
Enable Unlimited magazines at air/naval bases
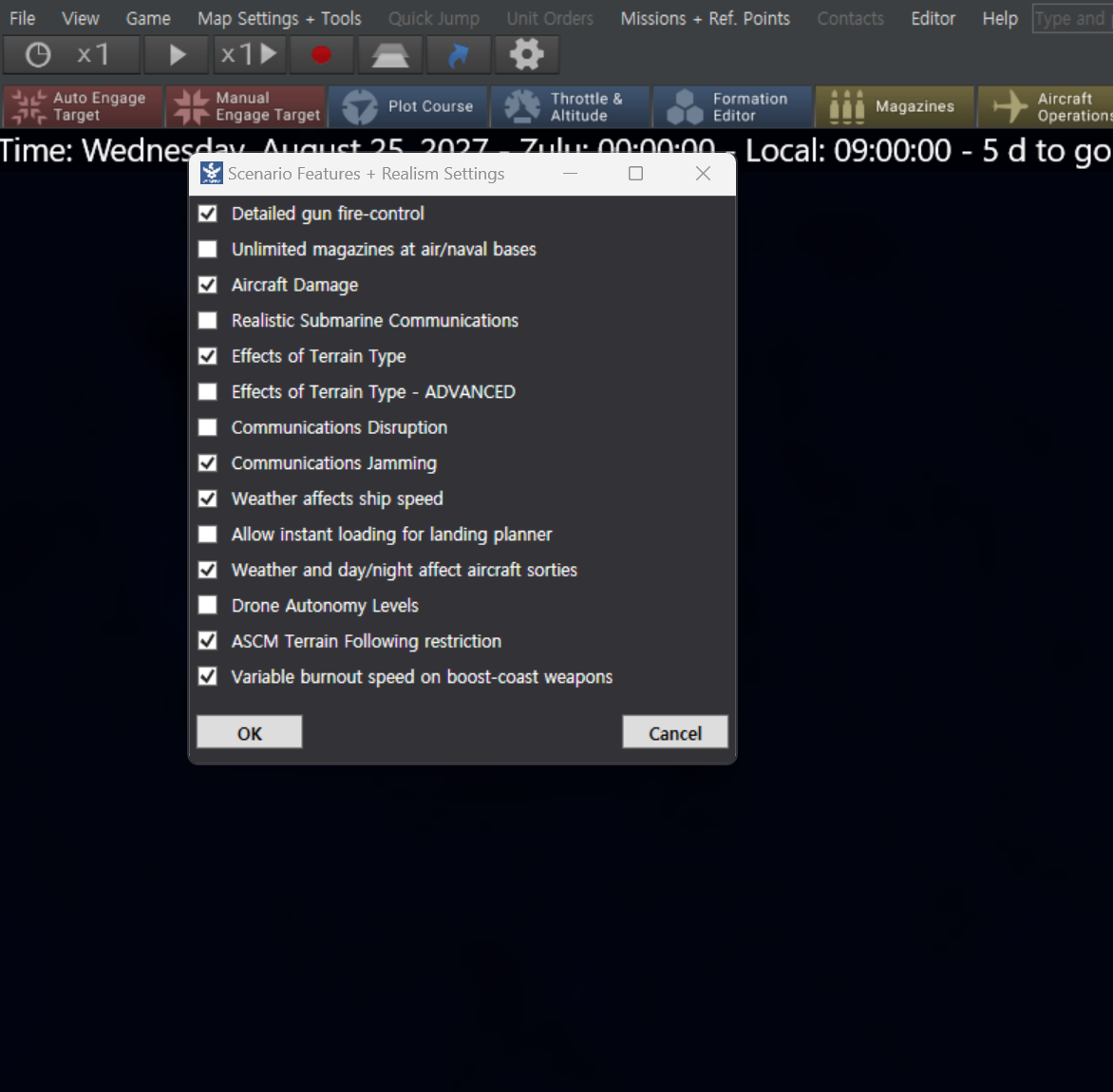pos(207,249)
